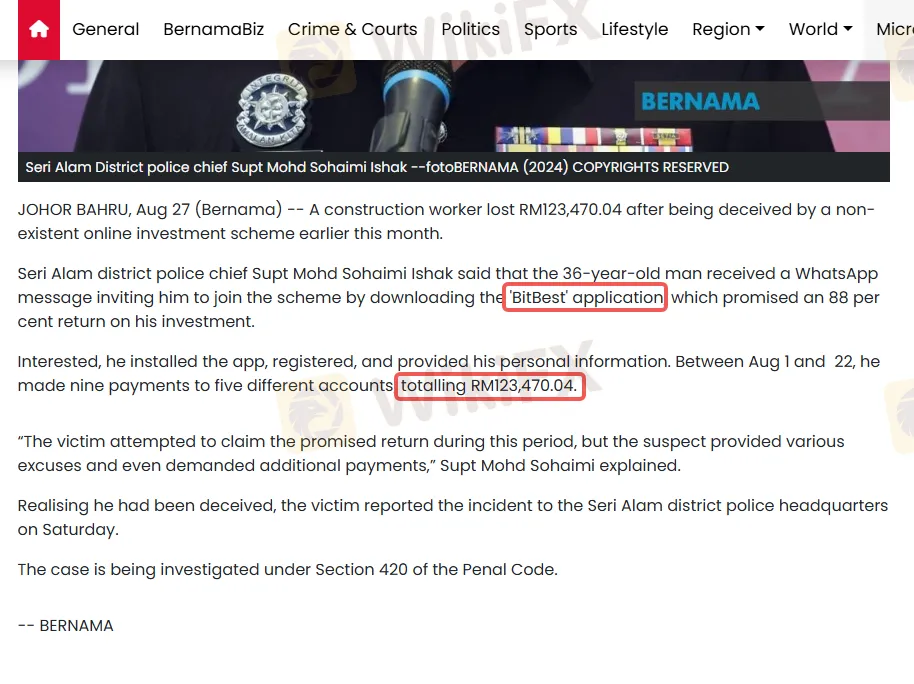The image size is (914, 684).
Task: Click the Region dropdown caret arrow
Action: 760,29
